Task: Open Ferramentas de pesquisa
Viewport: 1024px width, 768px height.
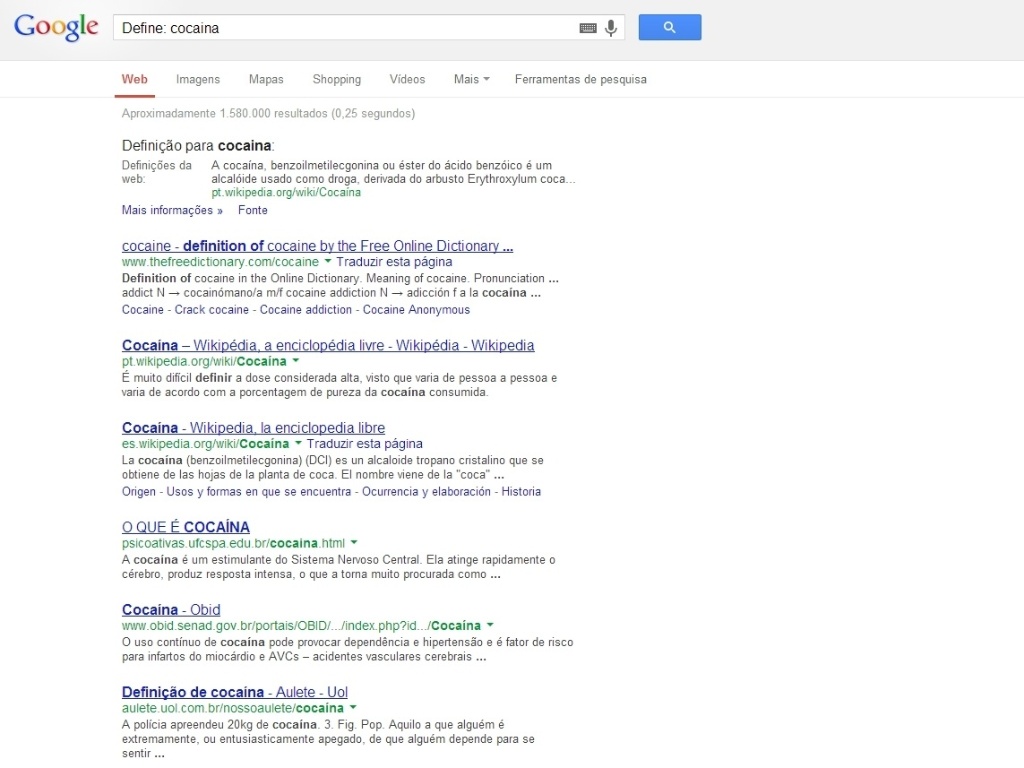Action: (581, 79)
